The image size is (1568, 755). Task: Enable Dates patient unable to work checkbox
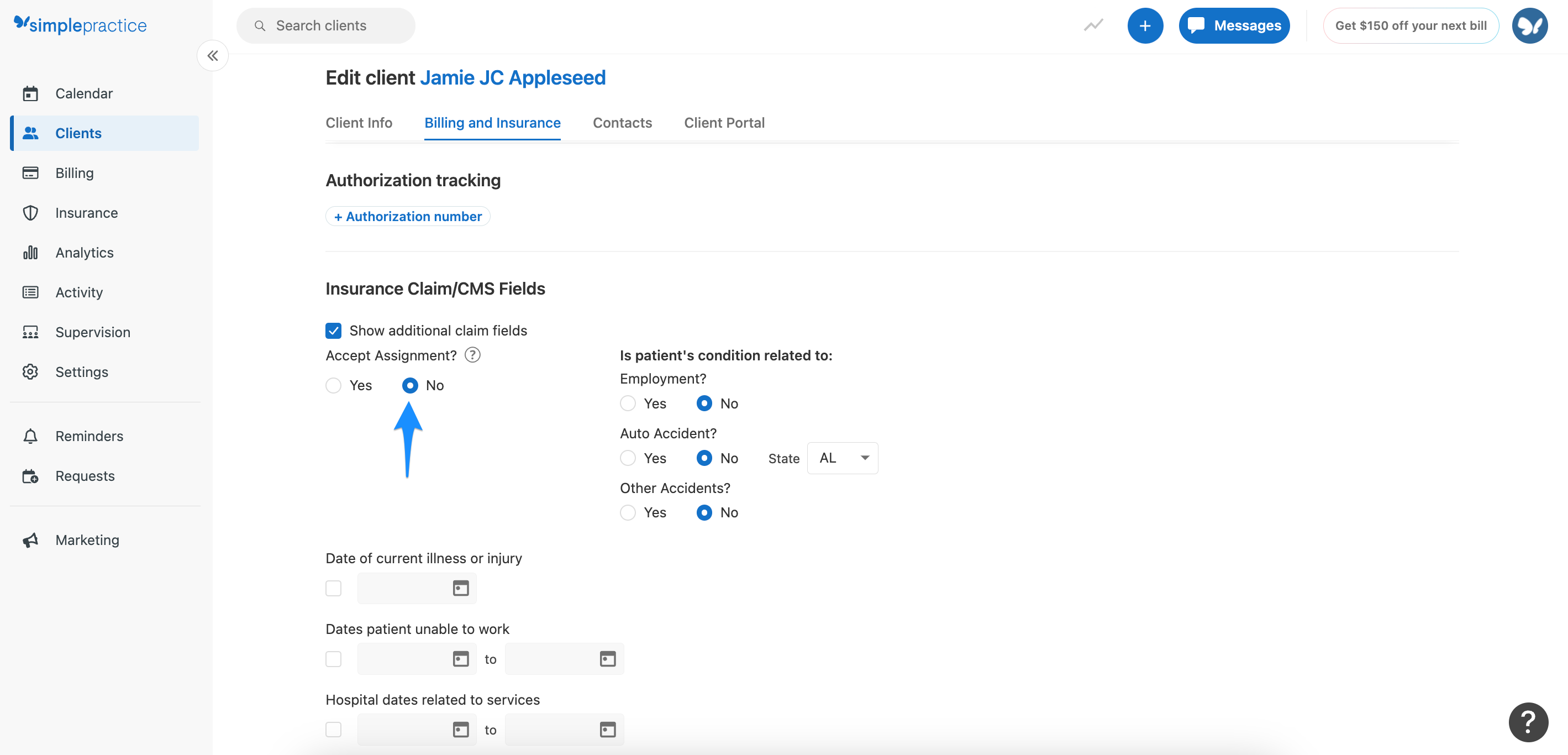point(334,659)
